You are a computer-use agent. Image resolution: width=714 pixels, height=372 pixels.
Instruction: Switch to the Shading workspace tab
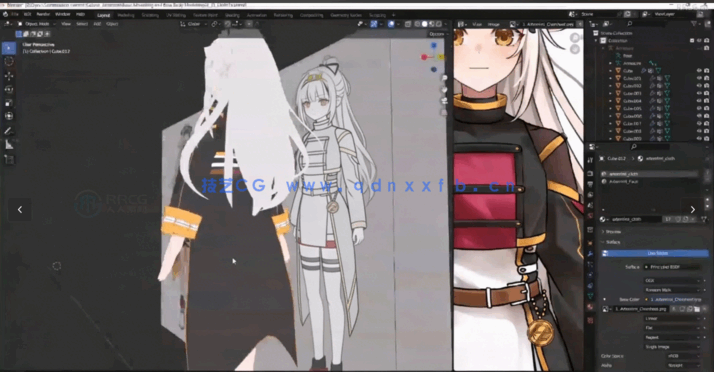pyautogui.click(x=232, y=15)
